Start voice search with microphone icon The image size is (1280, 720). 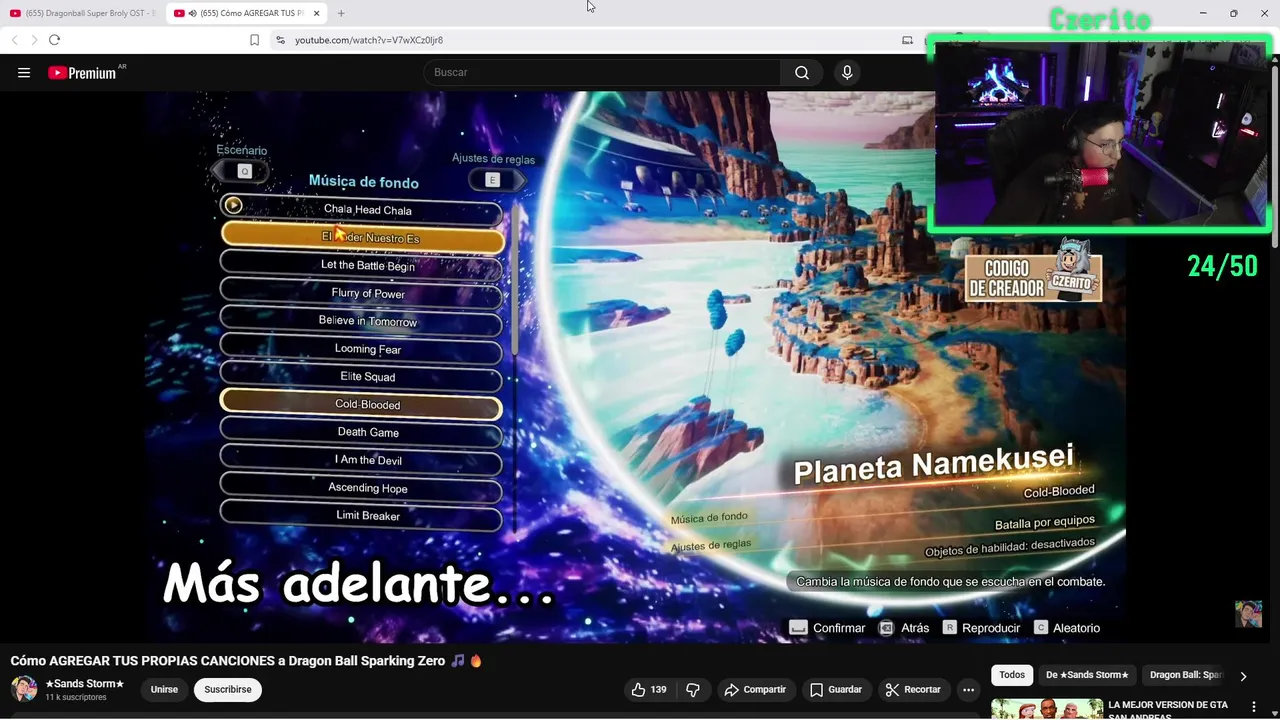[x=847, y=73]
